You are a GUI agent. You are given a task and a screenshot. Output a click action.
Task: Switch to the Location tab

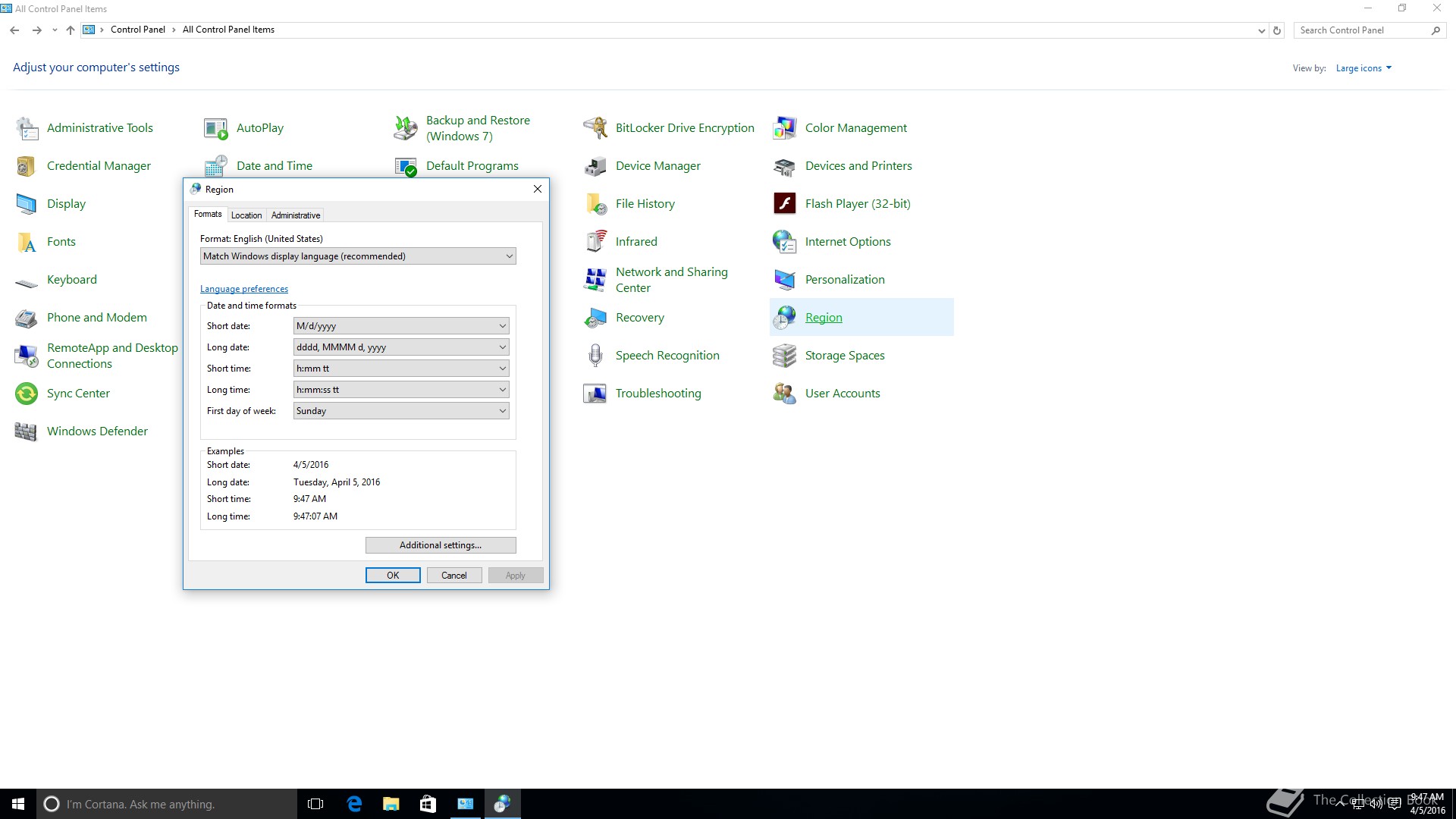(x=246, y=215)
